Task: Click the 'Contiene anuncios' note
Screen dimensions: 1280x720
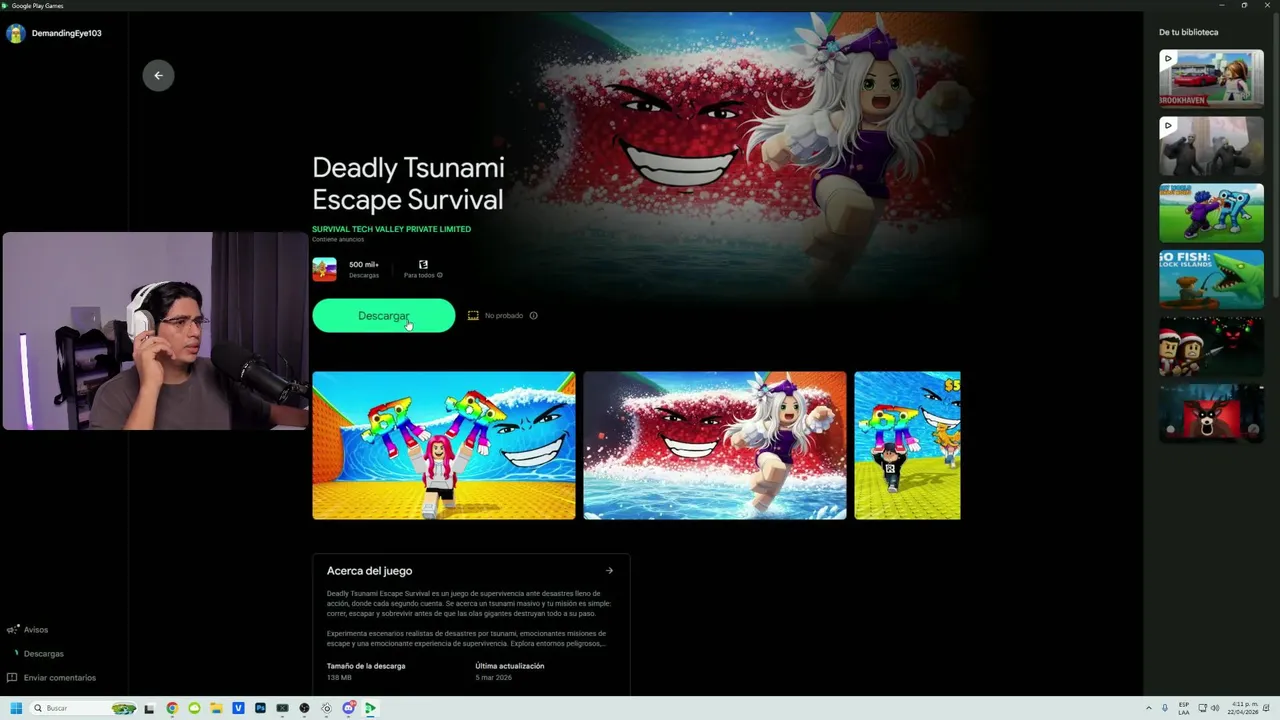Action: 338,239
